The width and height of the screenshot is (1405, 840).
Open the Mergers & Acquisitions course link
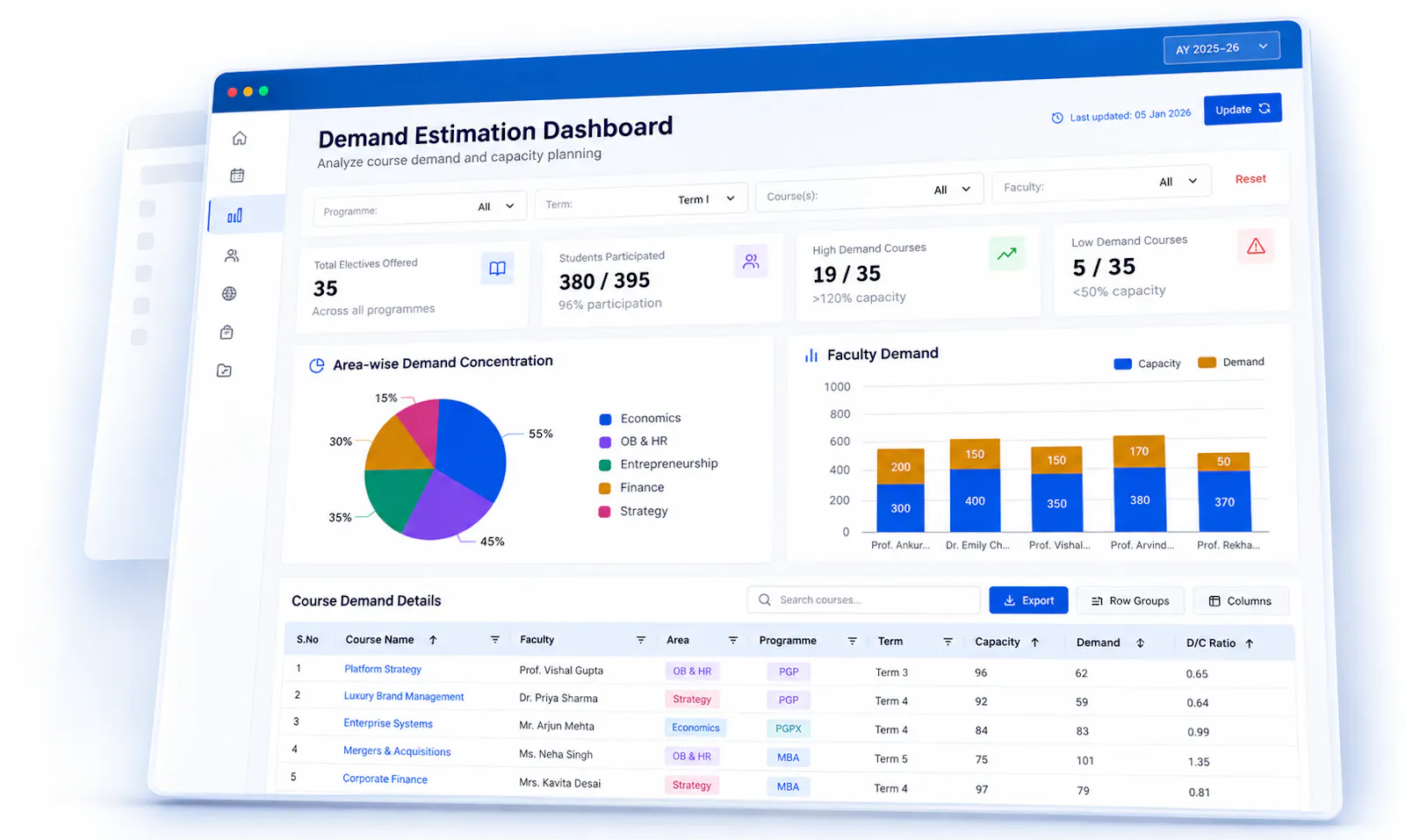coord(397,751)
